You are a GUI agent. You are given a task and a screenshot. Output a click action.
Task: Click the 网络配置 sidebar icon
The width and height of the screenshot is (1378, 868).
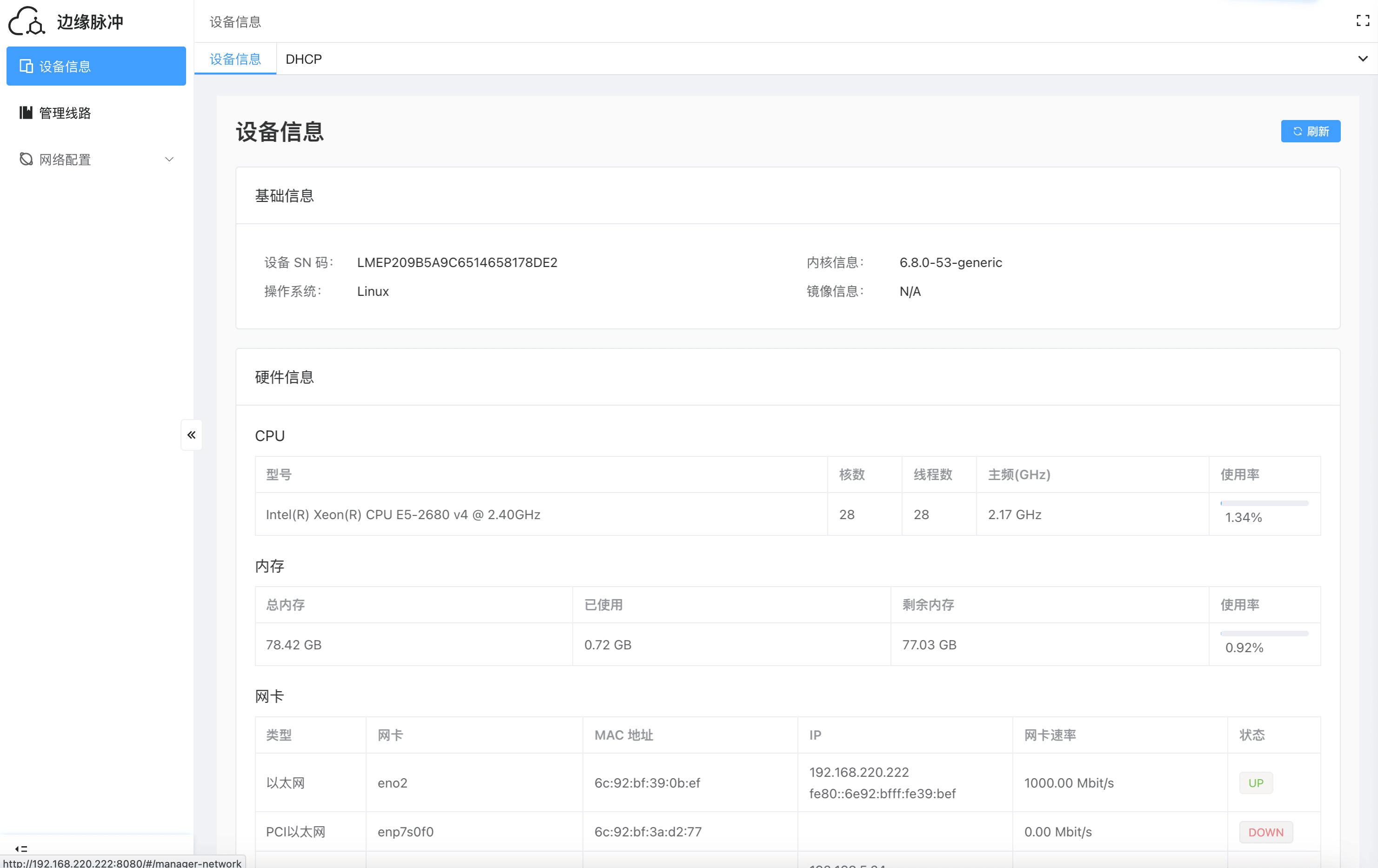click(x=26, y=159)
